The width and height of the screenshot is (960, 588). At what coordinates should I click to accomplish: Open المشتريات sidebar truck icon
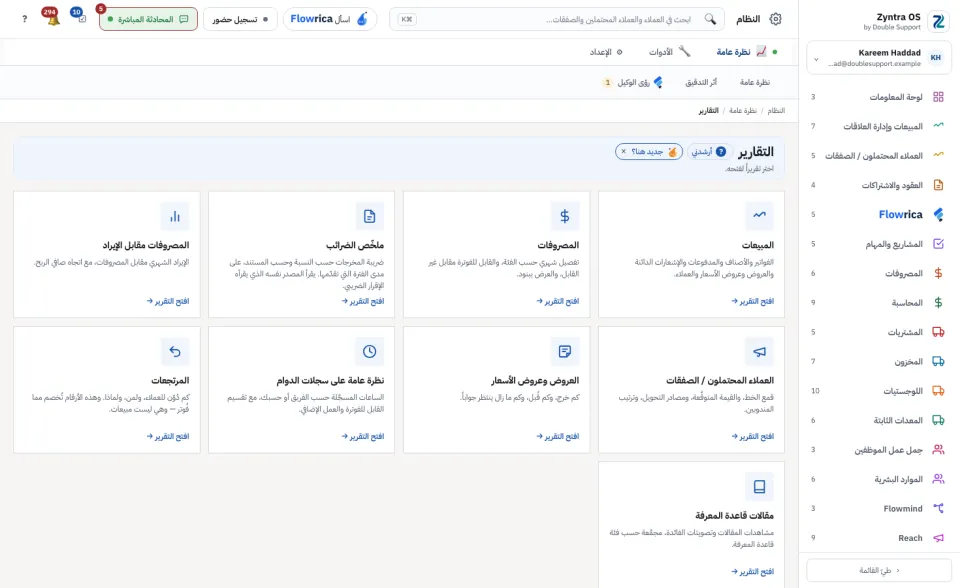click(938, 332)
